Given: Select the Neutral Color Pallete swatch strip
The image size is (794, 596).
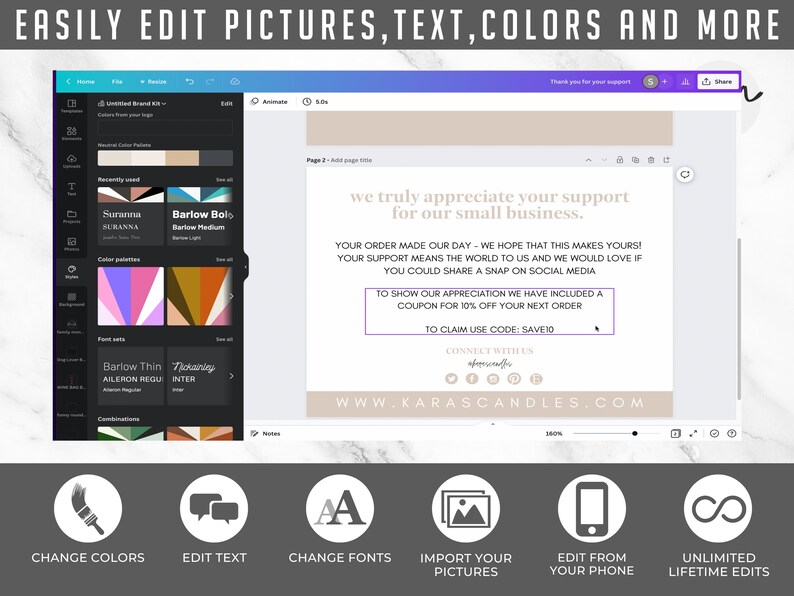Looking at the screenshot, I should point(165,158).
